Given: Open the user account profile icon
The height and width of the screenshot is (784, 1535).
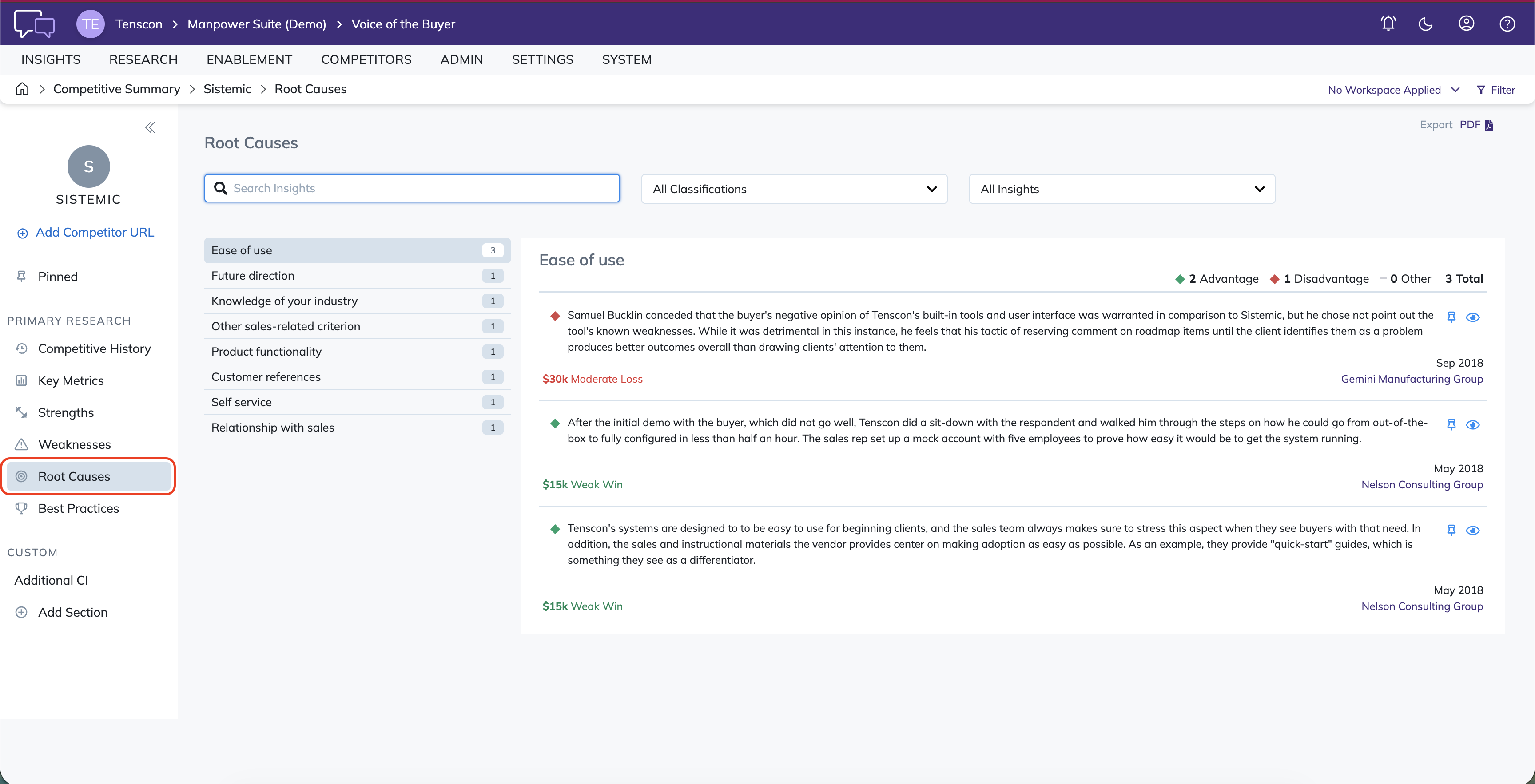Looking at the screenshot, I should click(1466, 24).
